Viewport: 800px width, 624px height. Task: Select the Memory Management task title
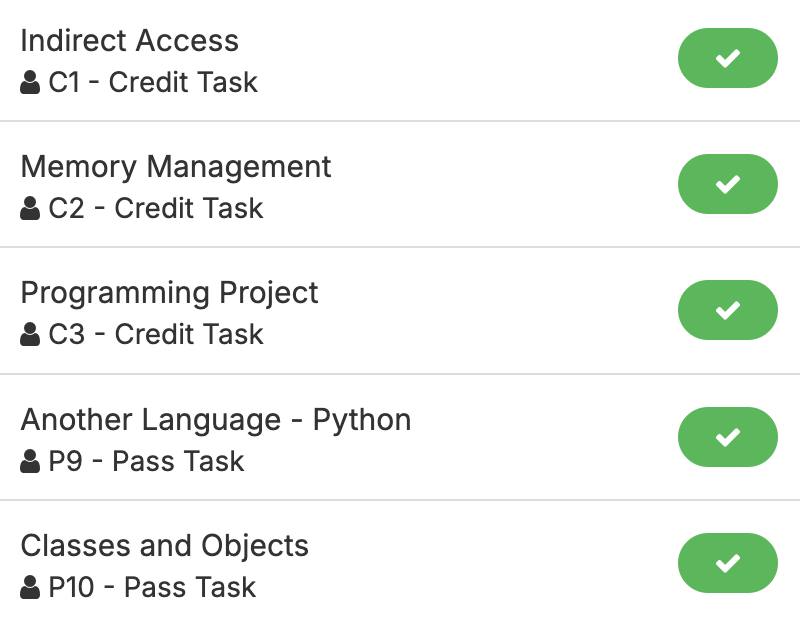(175, 167)
